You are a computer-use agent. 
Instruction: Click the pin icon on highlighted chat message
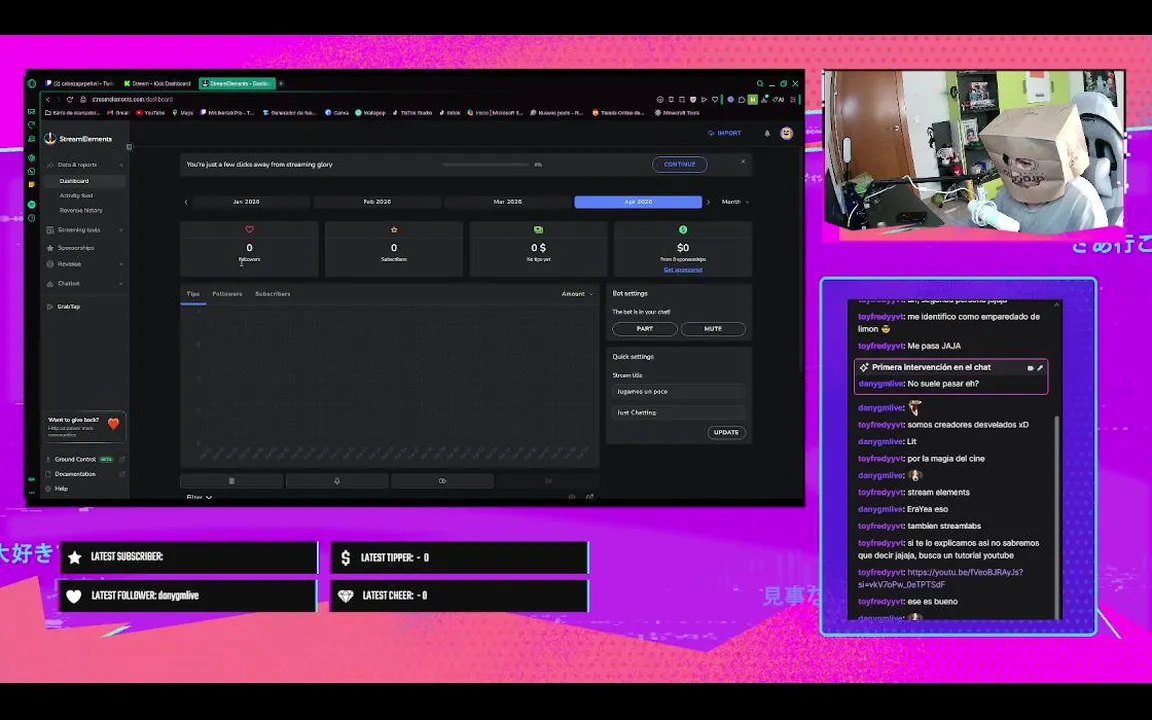pyautogui.click(x=1040, y=368)
